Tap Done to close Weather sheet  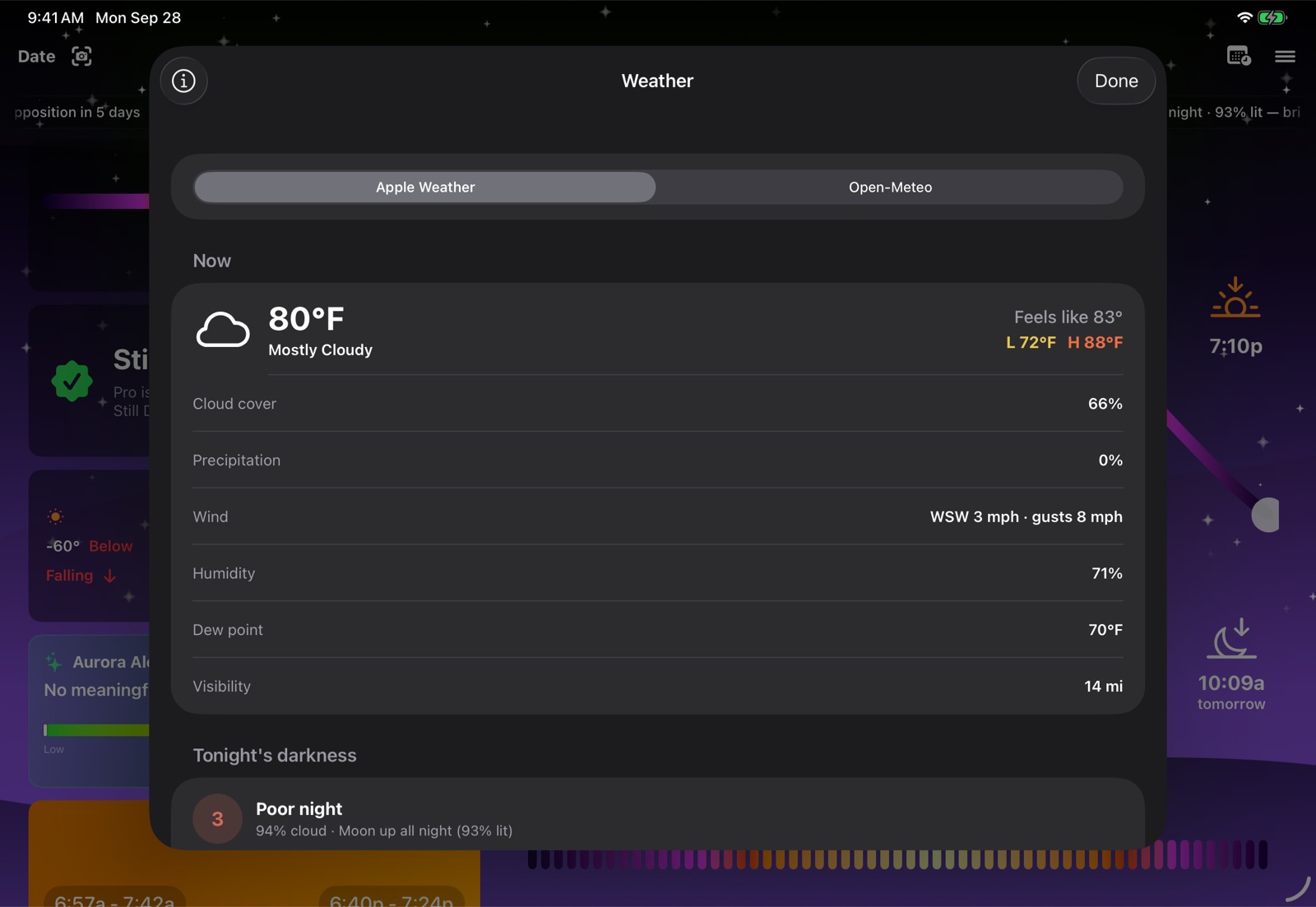pos(1116,81)
